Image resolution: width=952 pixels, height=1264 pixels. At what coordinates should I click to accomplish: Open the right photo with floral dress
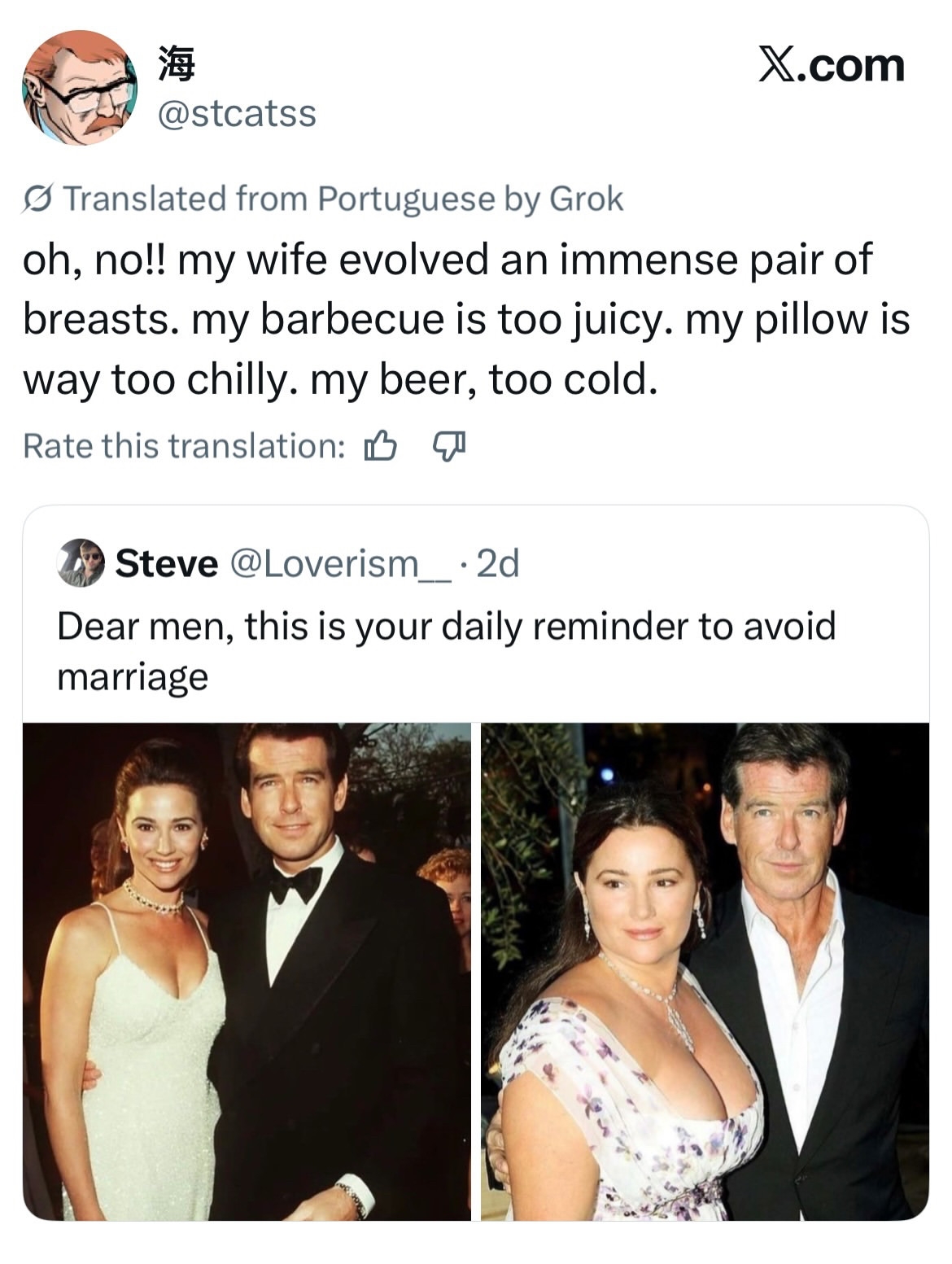[x=705, y=971]
